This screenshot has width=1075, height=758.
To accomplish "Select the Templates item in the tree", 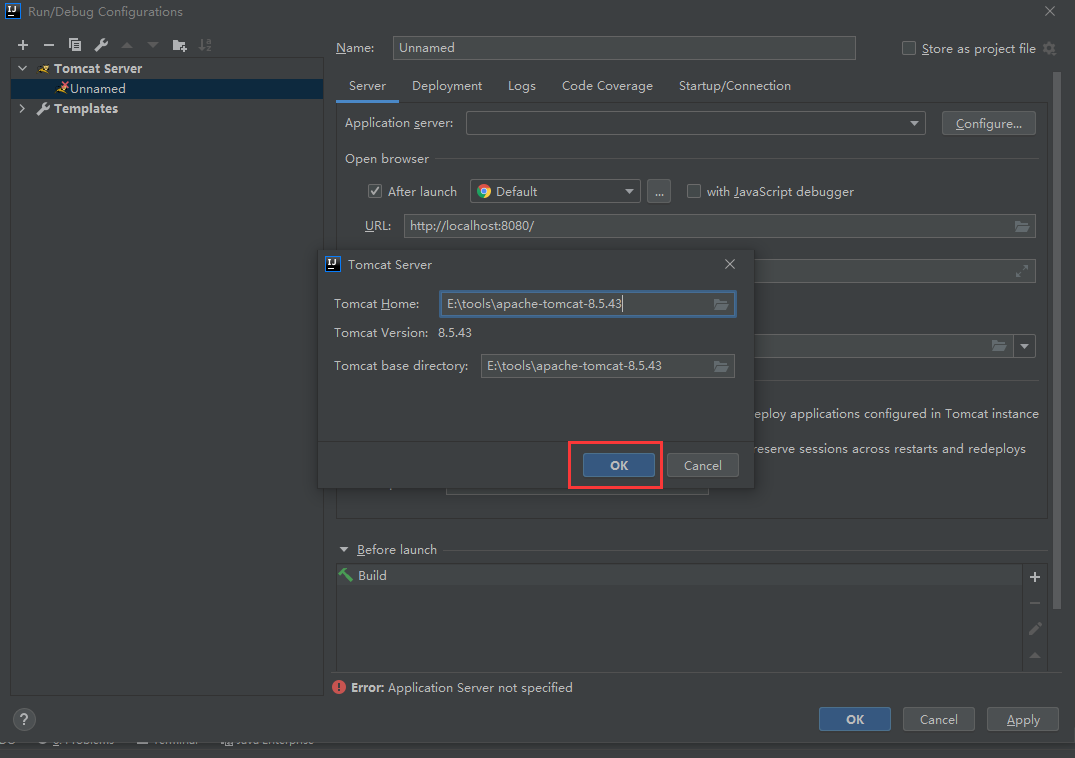I will click(x=86, y=108).
